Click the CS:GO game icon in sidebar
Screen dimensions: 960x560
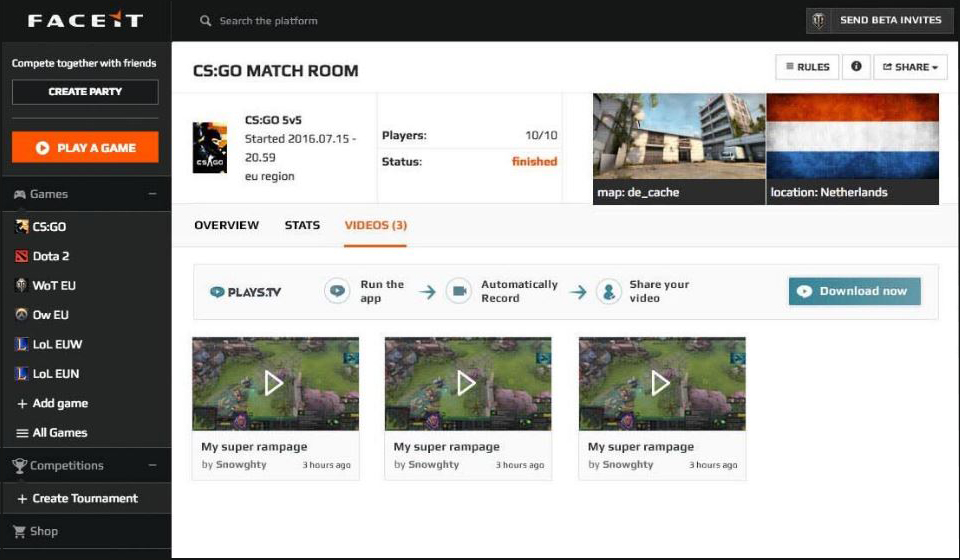(x=21, y=226)
